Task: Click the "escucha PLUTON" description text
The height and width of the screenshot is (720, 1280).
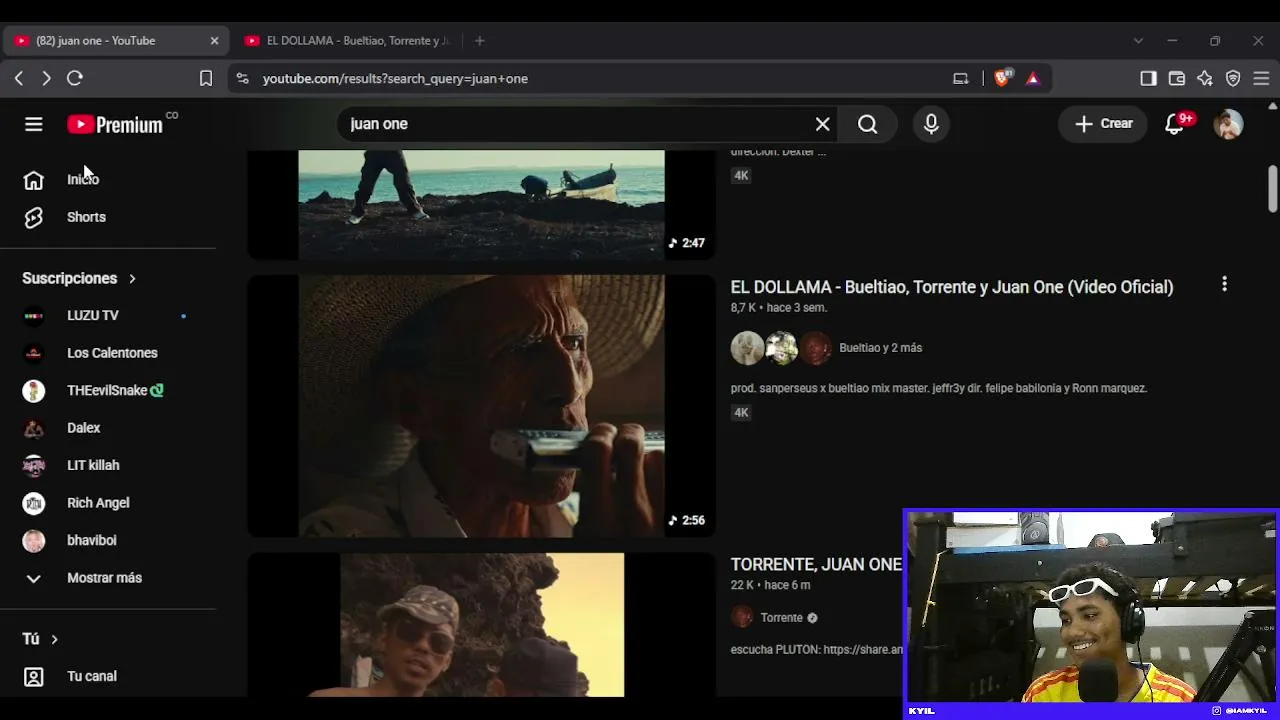Action: (817, 650)
